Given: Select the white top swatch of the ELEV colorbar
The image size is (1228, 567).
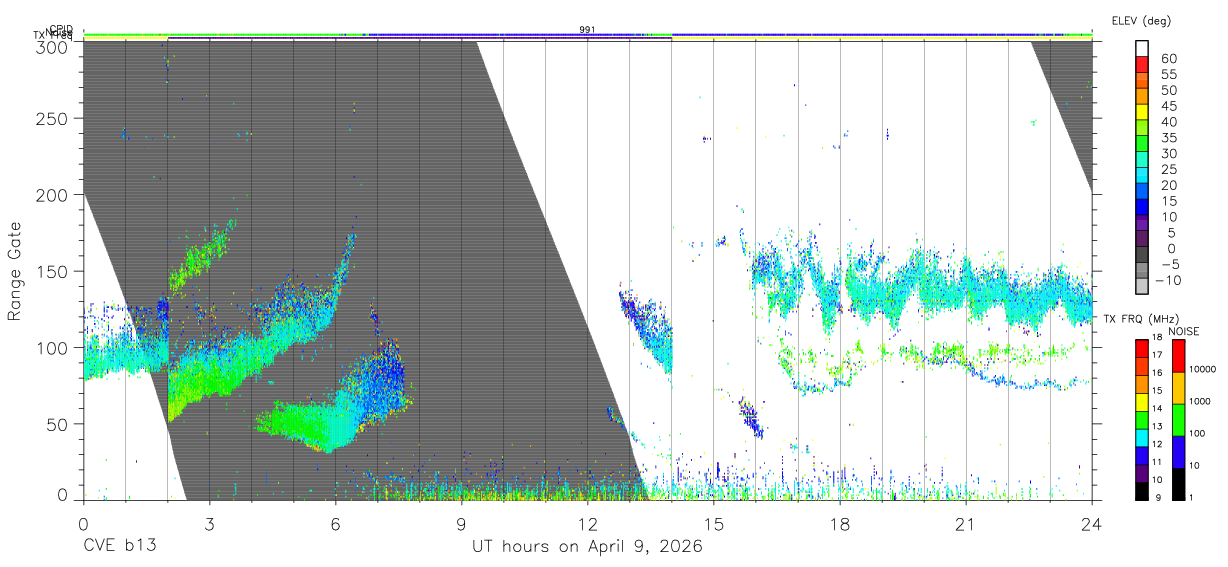Looking at the screenshot, I should point(1142,49).
